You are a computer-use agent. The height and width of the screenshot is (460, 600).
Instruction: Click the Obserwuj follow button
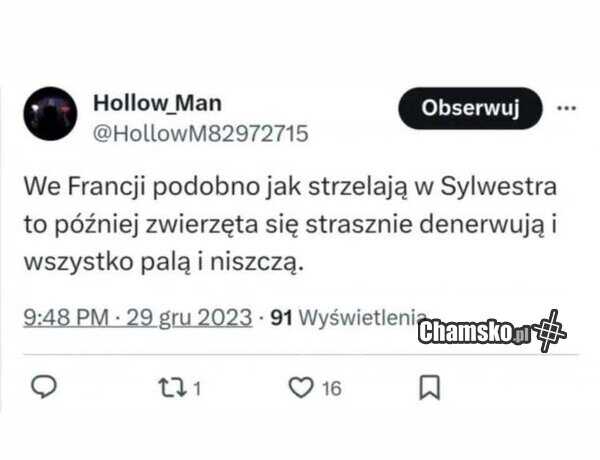point(470,108)
